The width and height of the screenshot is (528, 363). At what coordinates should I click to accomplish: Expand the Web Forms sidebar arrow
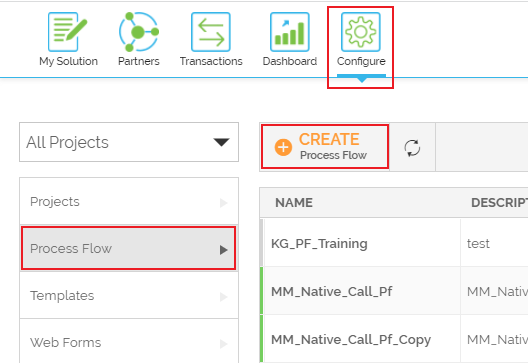pos(224,344)
